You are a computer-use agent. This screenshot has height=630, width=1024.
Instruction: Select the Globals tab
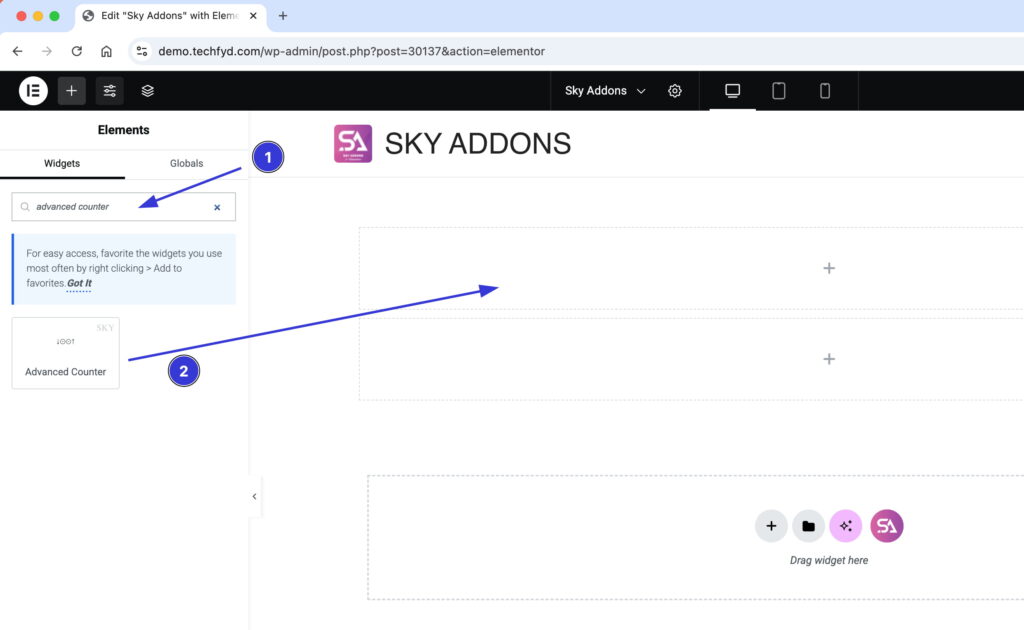[x=187, y=163]
